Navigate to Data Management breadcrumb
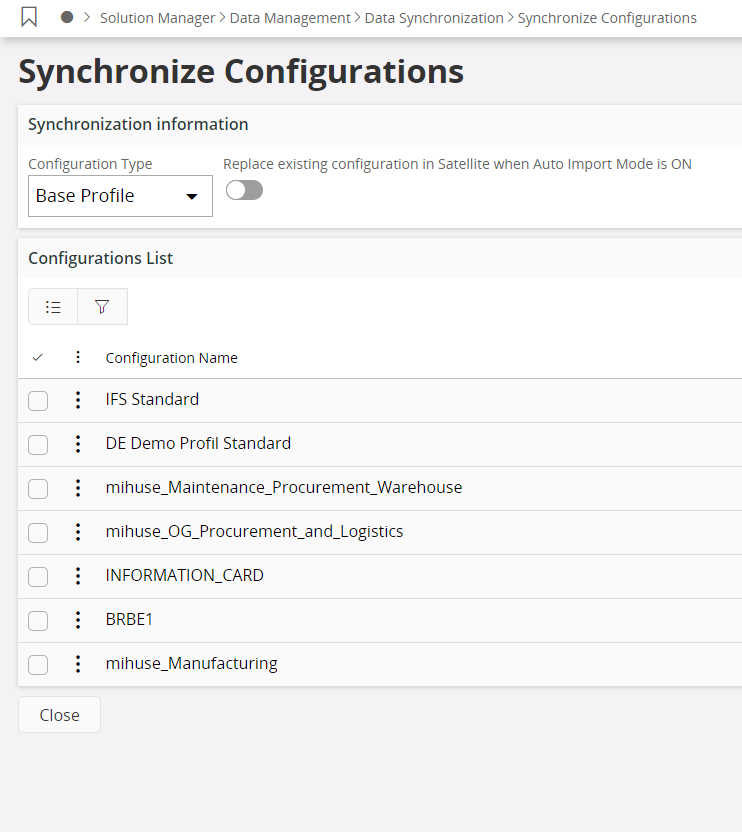Screen dimensions: 742x832 point(290,18)
